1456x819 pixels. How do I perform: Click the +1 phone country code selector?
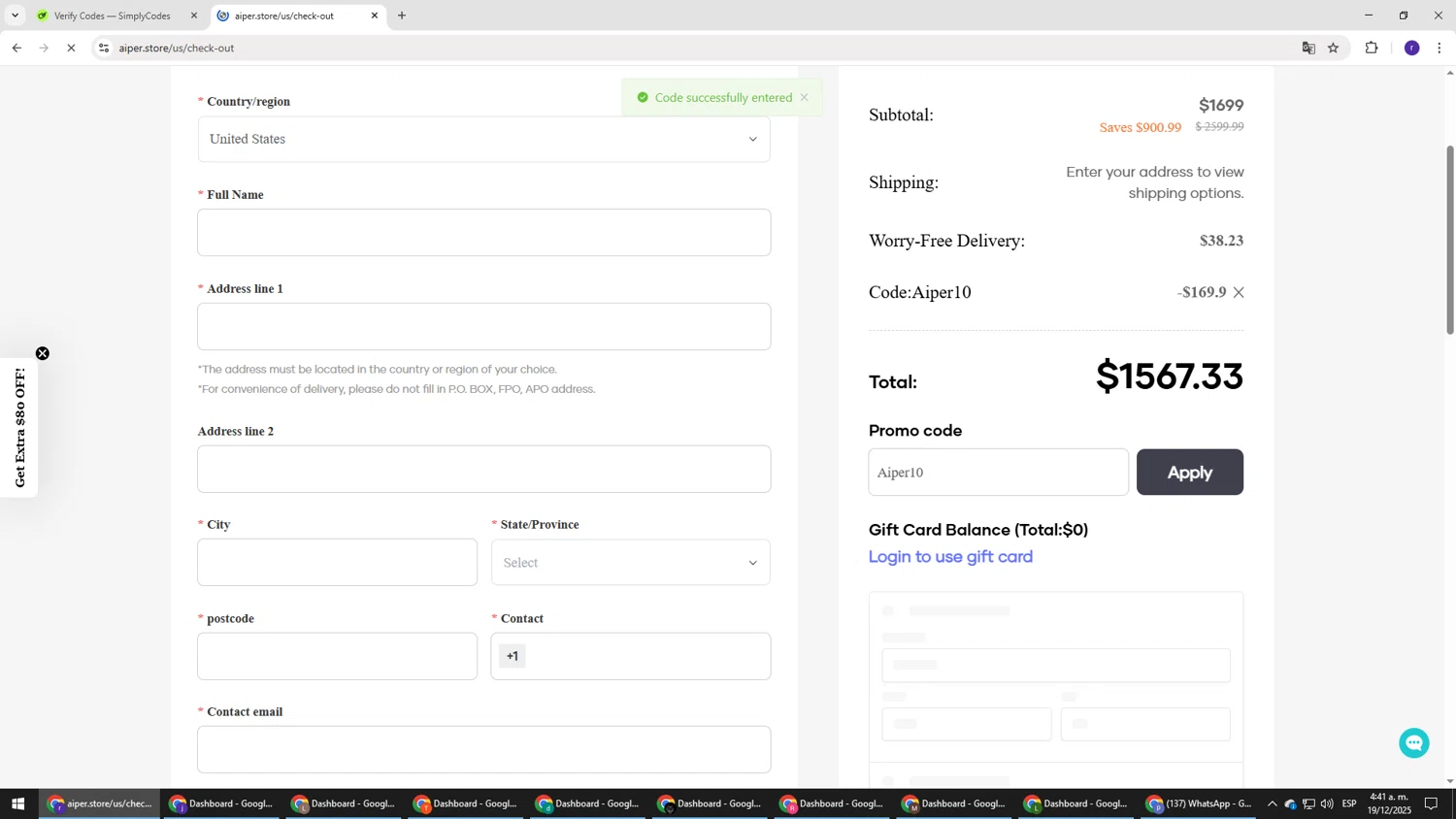point(513,656)
